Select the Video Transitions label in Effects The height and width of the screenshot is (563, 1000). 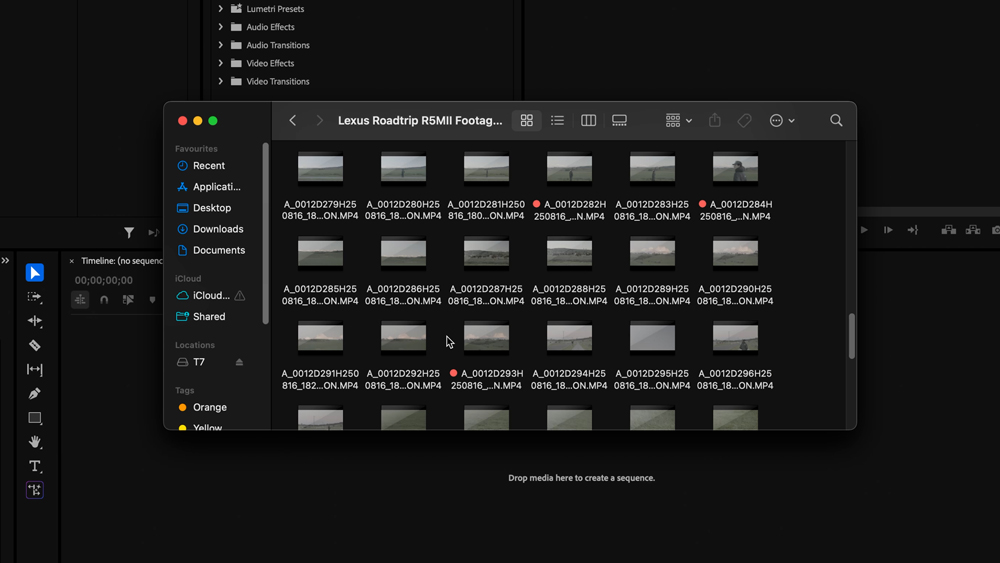[x=277, y=82]
